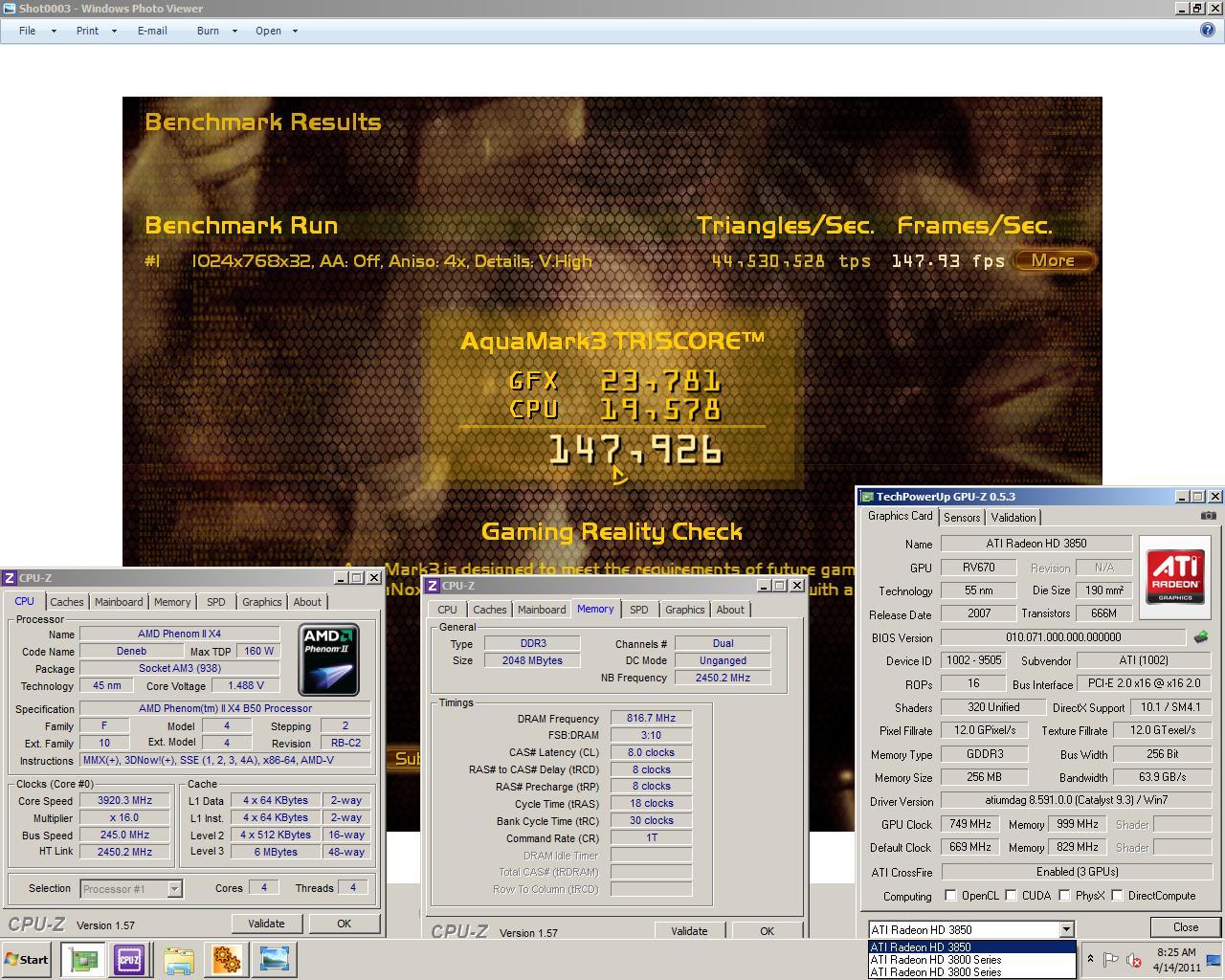Open the Burn menu dropdown
Viewport: 1225px width, 980px height.
tap(216, 31)
